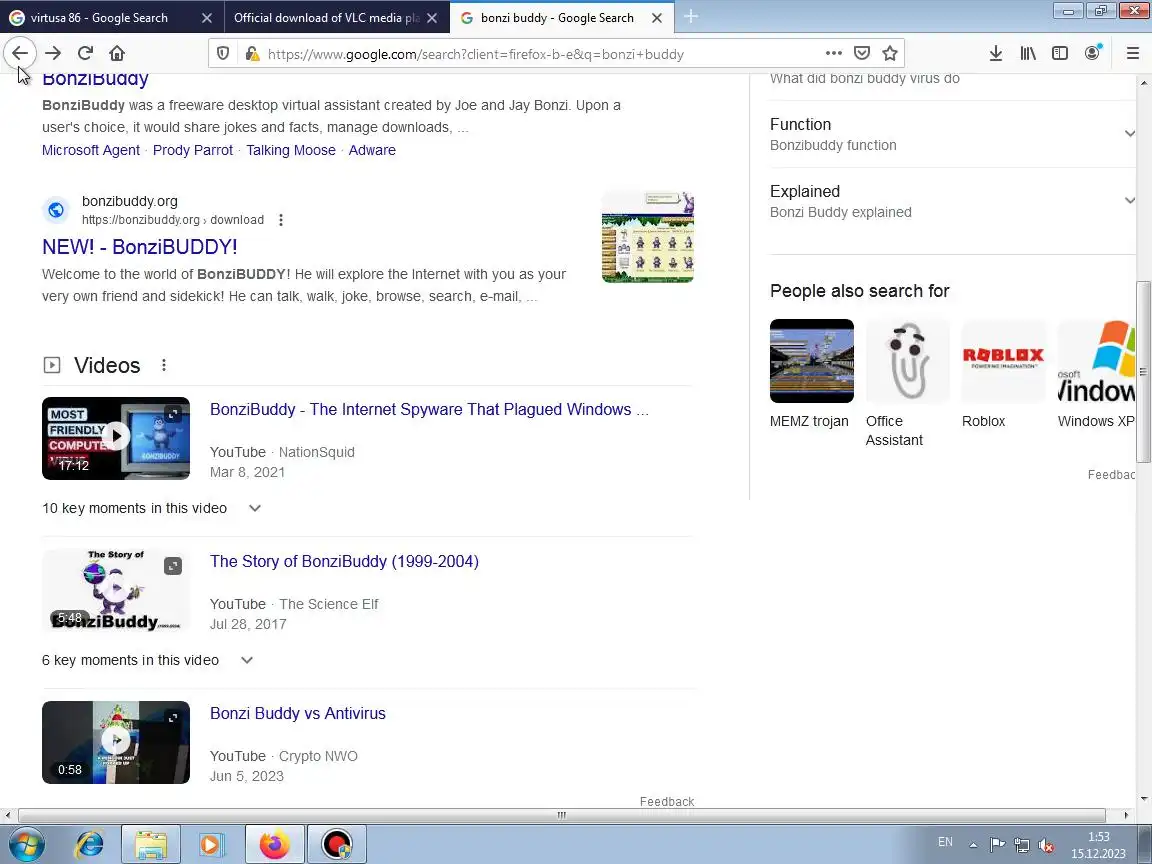1152x864 pixels.
Task: Reload the current page
Action: coord(85,53)
